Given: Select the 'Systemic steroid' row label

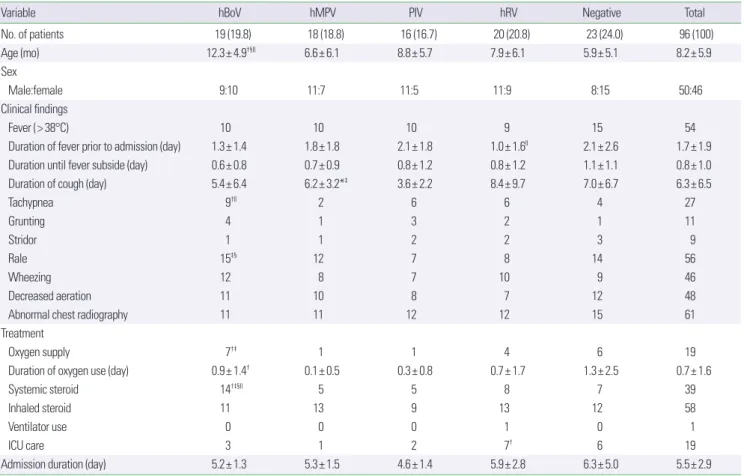Looking at the screenshot, I should tap(43, 390).
